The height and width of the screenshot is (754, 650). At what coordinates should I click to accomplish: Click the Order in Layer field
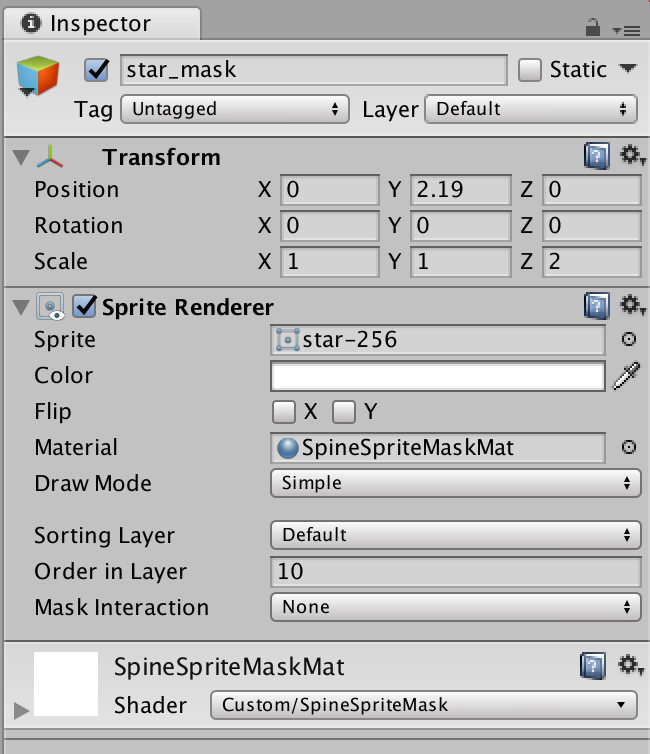pos(456,572)
